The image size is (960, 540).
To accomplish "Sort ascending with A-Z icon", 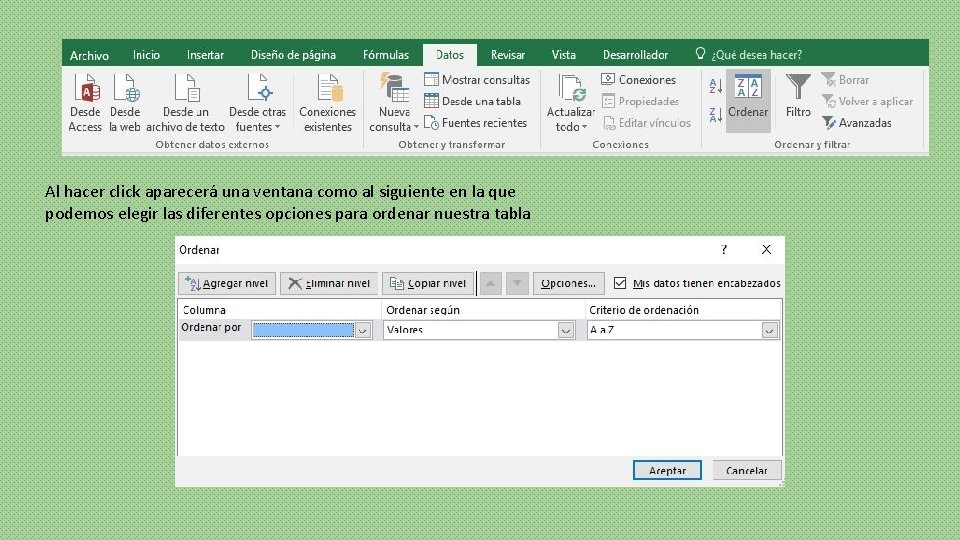I will [715, 86].
